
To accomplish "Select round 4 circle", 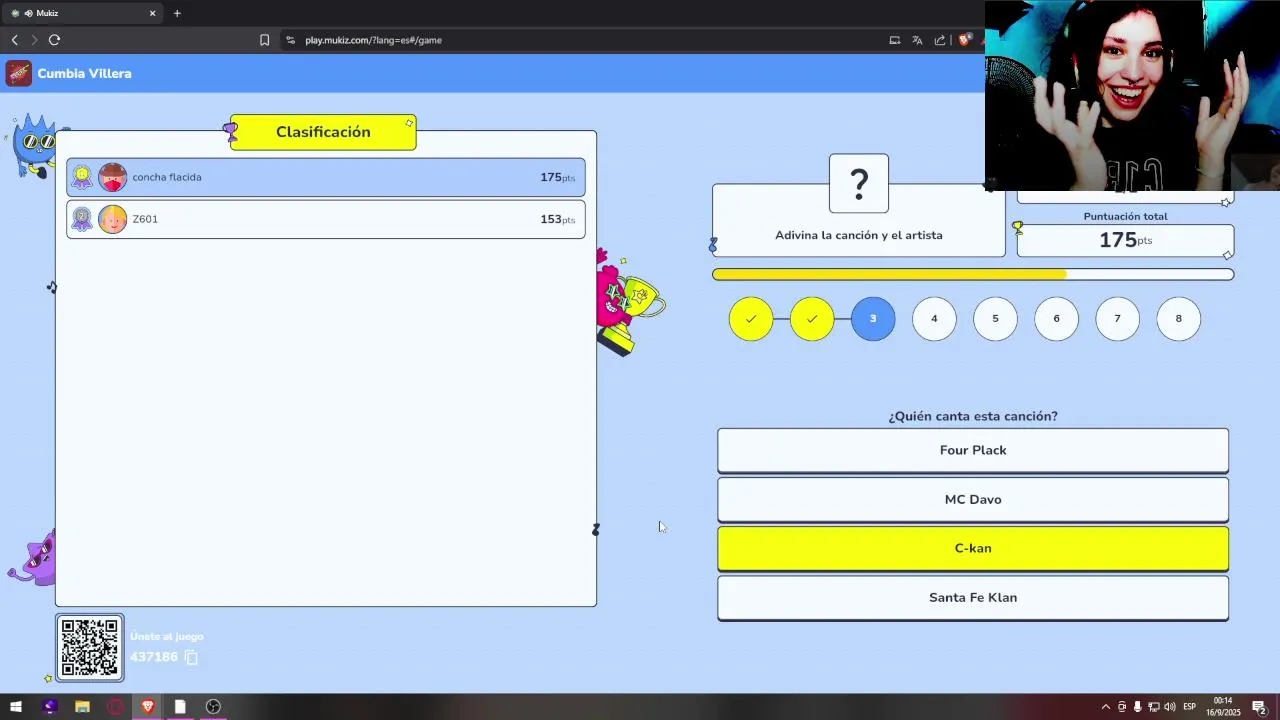I will 934,319.
